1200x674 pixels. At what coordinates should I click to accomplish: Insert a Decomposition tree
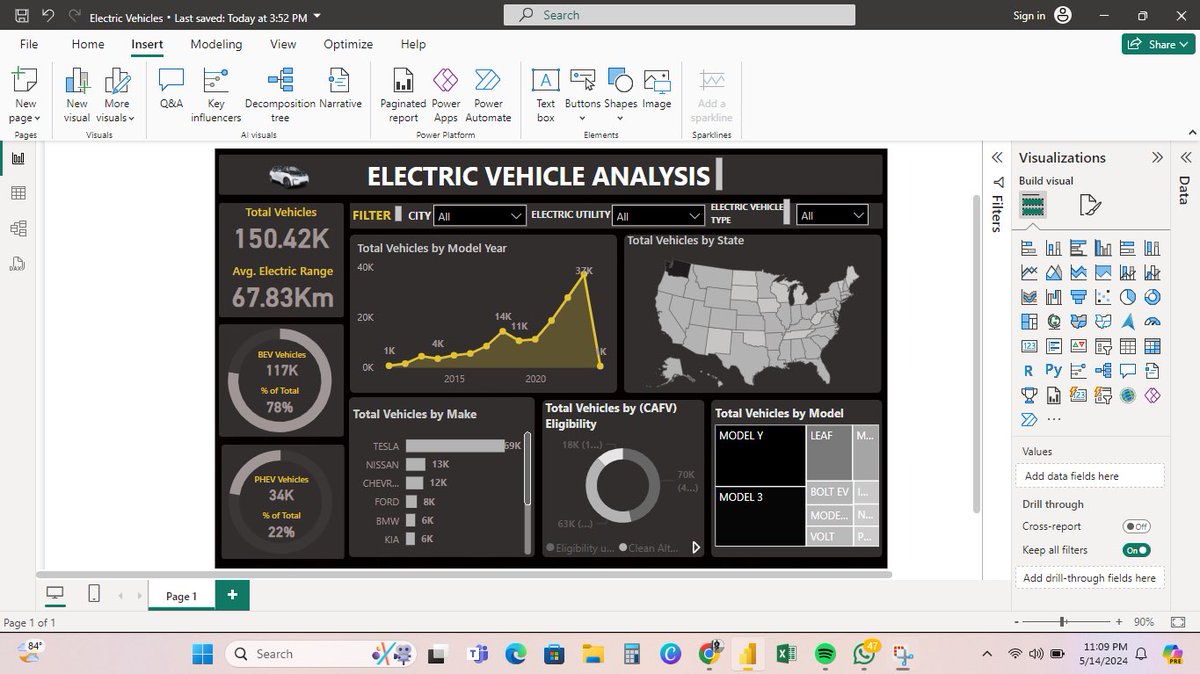point(280,95)
